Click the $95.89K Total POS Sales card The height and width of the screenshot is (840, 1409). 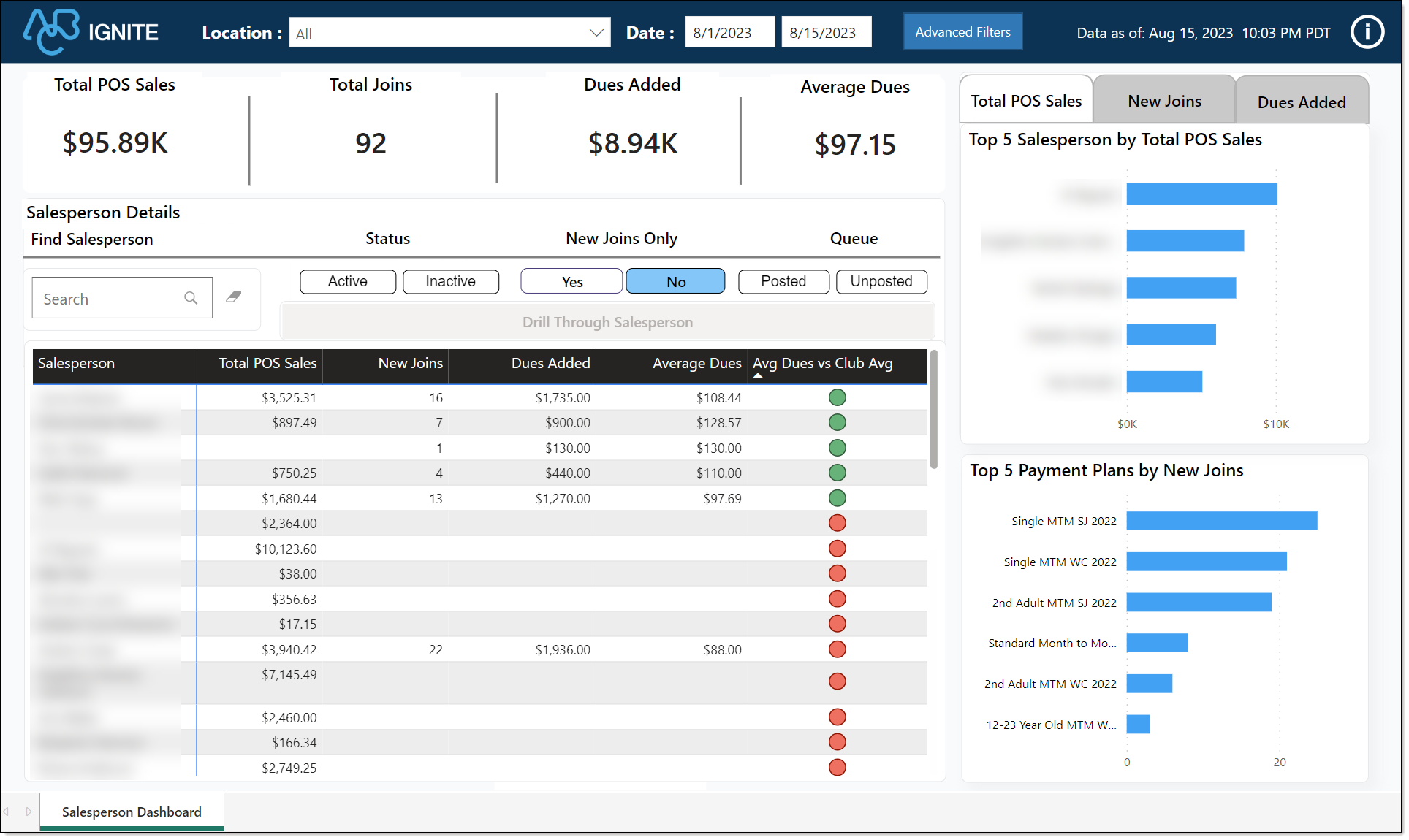[115, 143]
